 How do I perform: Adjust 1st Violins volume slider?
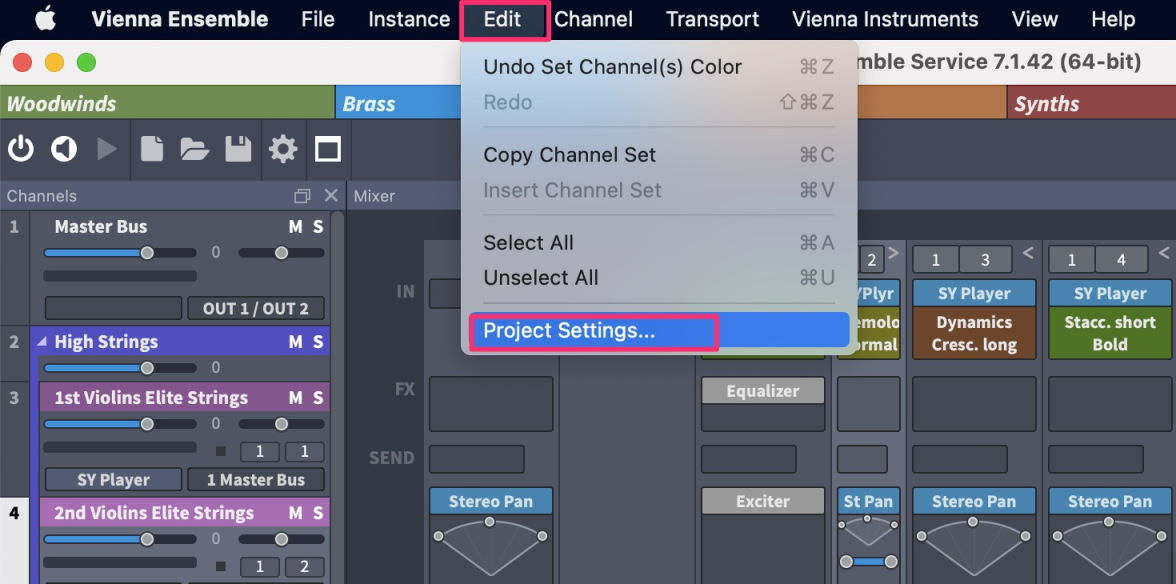coord(120,424)
